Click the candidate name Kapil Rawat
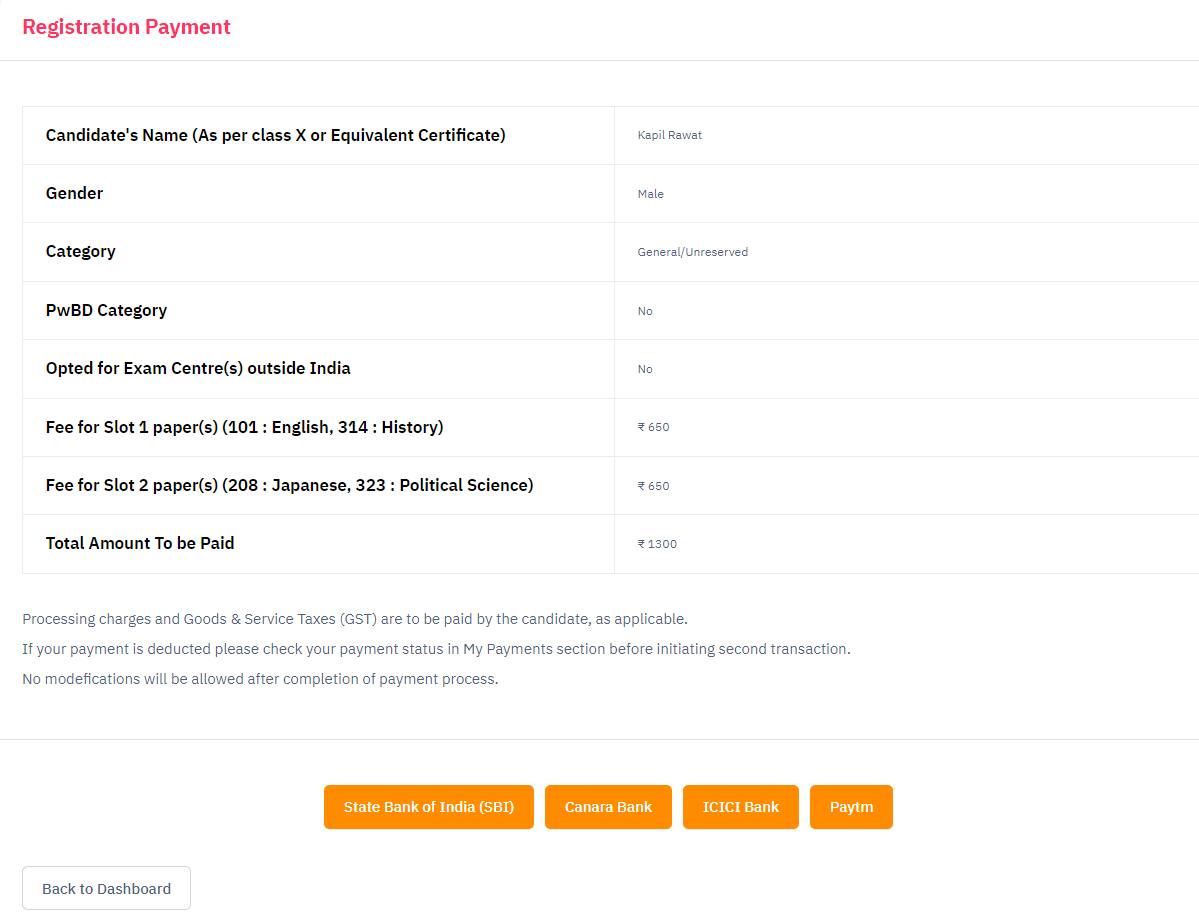 click(669, 135)
